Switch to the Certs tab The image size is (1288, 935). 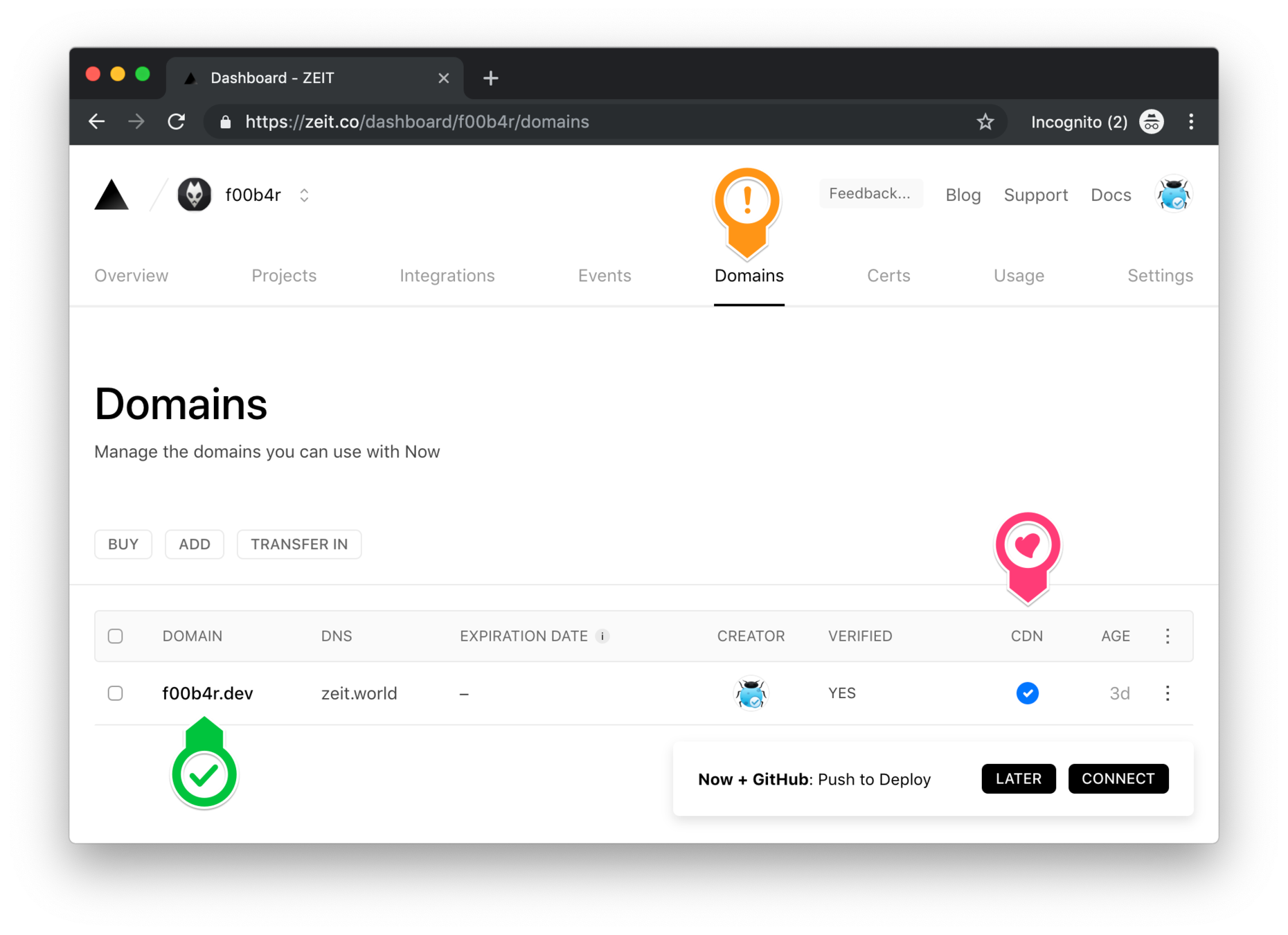pos(888,276)
